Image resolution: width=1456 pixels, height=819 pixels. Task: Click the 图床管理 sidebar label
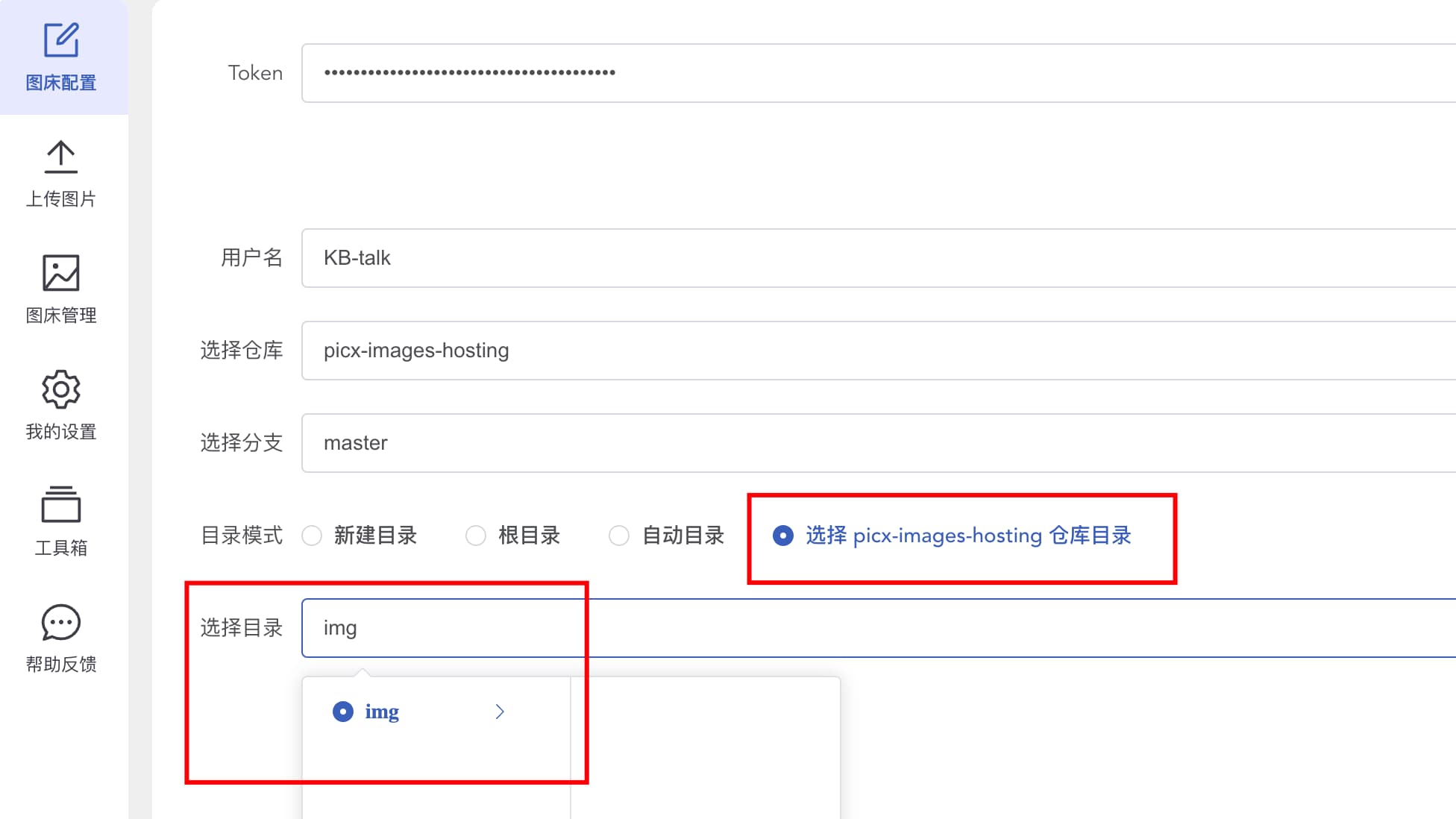pyautogui.click(x=61, y=316)
